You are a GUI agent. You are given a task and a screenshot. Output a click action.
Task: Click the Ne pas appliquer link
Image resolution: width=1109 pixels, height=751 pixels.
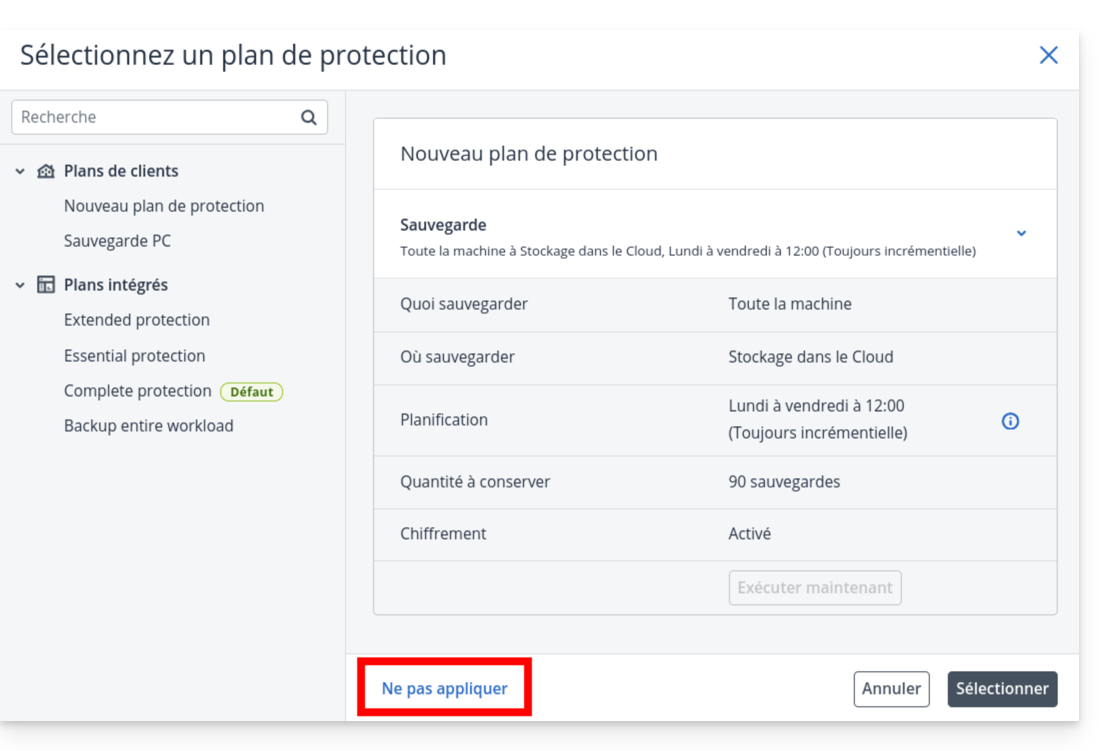click(445, 688)
